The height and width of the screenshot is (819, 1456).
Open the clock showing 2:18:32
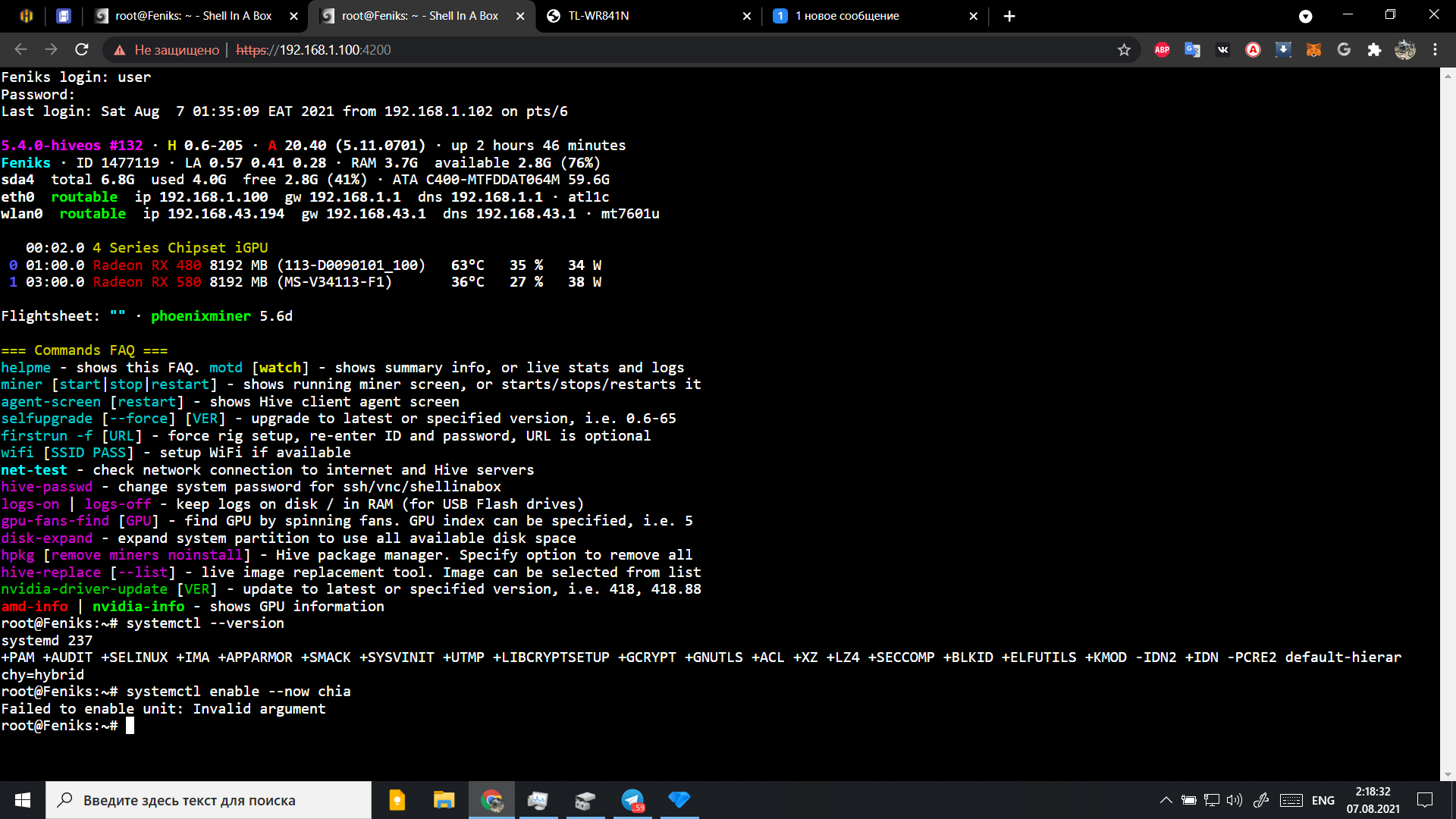coord(1373,800)
